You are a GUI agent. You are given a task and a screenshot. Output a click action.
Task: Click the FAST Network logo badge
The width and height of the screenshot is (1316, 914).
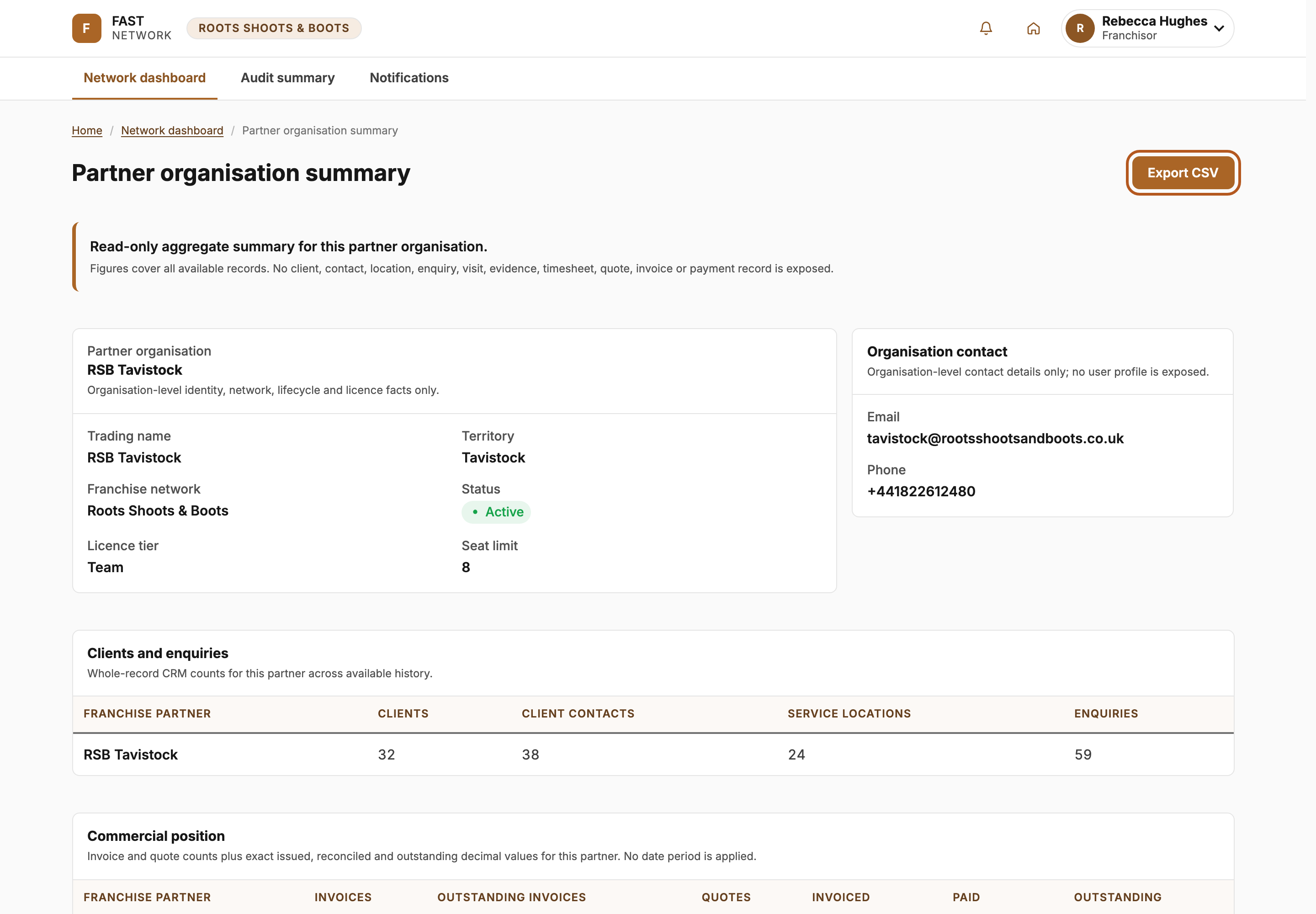coord(86,28)
